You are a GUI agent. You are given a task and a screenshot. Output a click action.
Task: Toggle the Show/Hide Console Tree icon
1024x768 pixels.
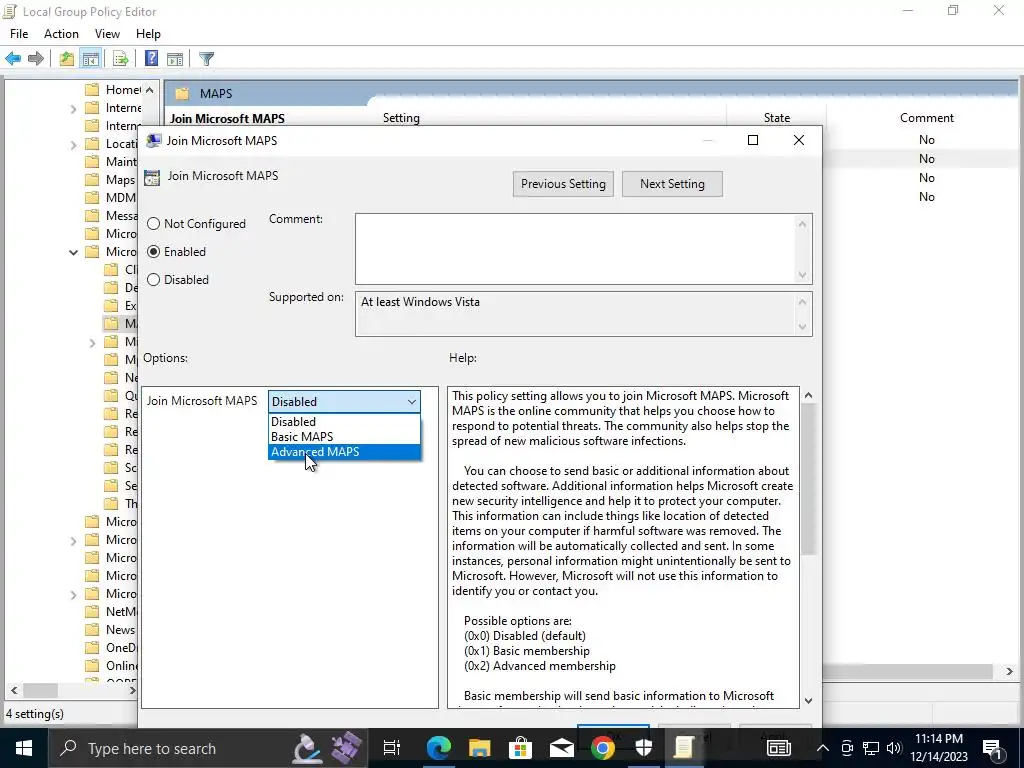90,59
